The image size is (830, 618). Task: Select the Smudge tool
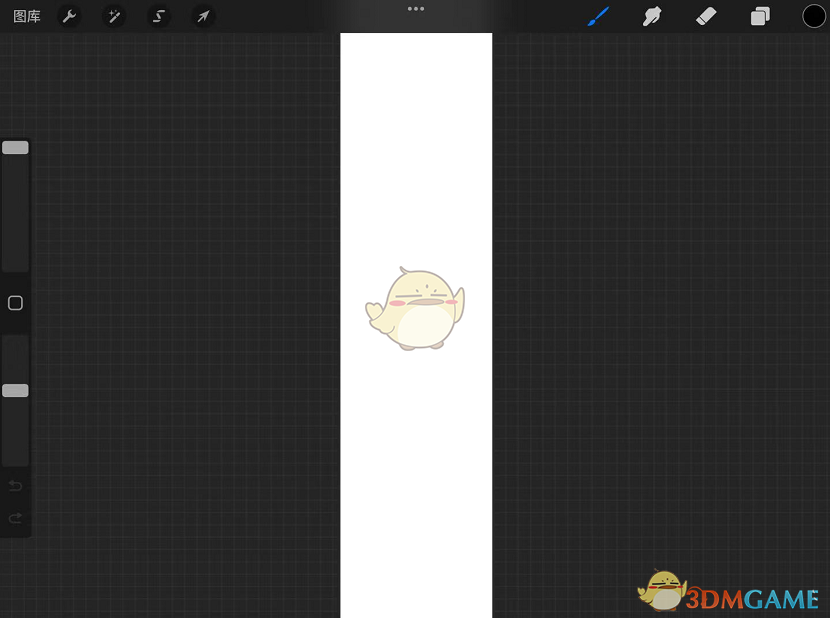coord(652,16)
